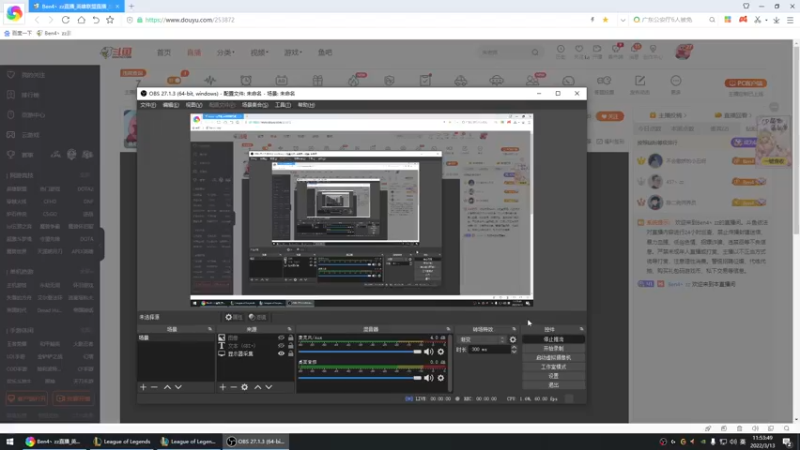Open the OBS Edit menu

pos(170,105)
